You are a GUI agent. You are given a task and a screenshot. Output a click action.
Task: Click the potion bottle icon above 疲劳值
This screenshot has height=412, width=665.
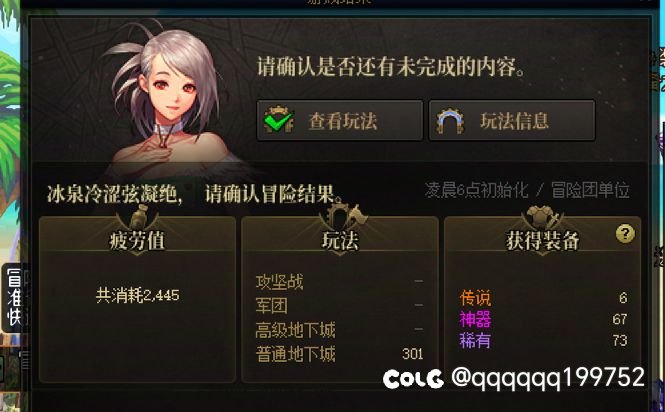pyautogui.click(x=137, y=217)
